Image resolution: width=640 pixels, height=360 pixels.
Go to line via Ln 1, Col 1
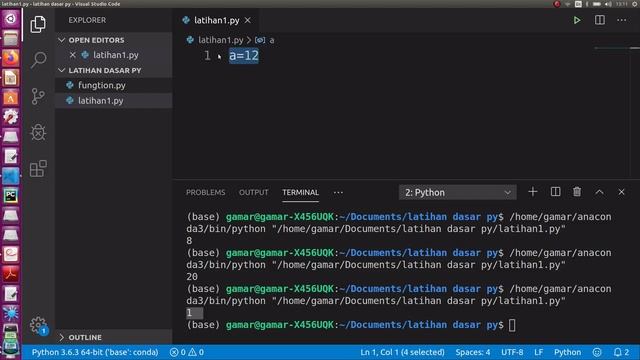[402, 352]
